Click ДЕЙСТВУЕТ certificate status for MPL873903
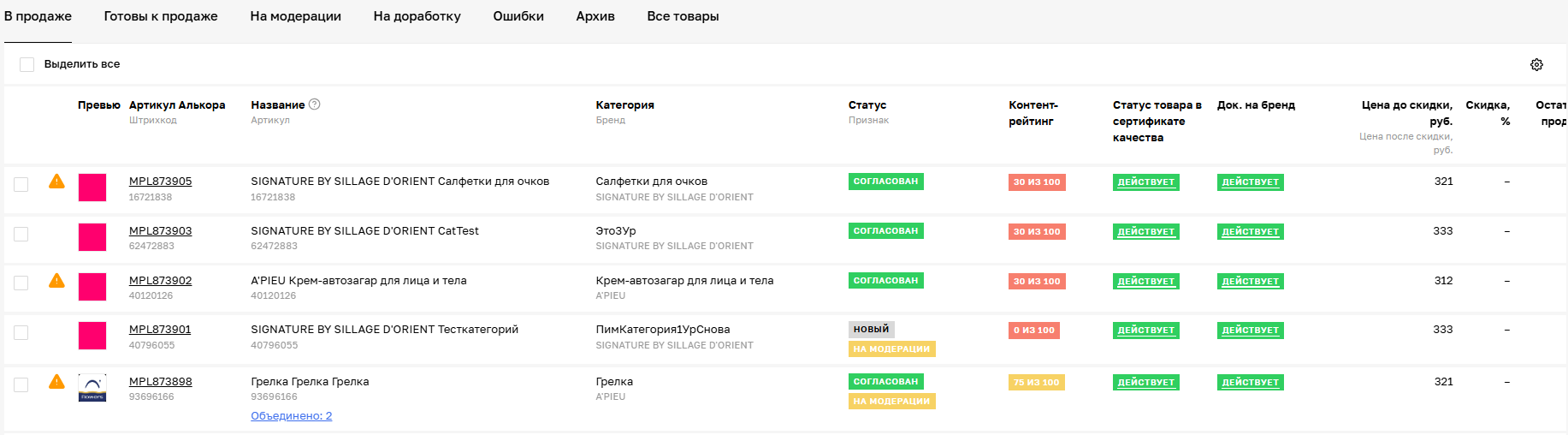Viewport: 1568px width, 435px height. click(1146, 231)
